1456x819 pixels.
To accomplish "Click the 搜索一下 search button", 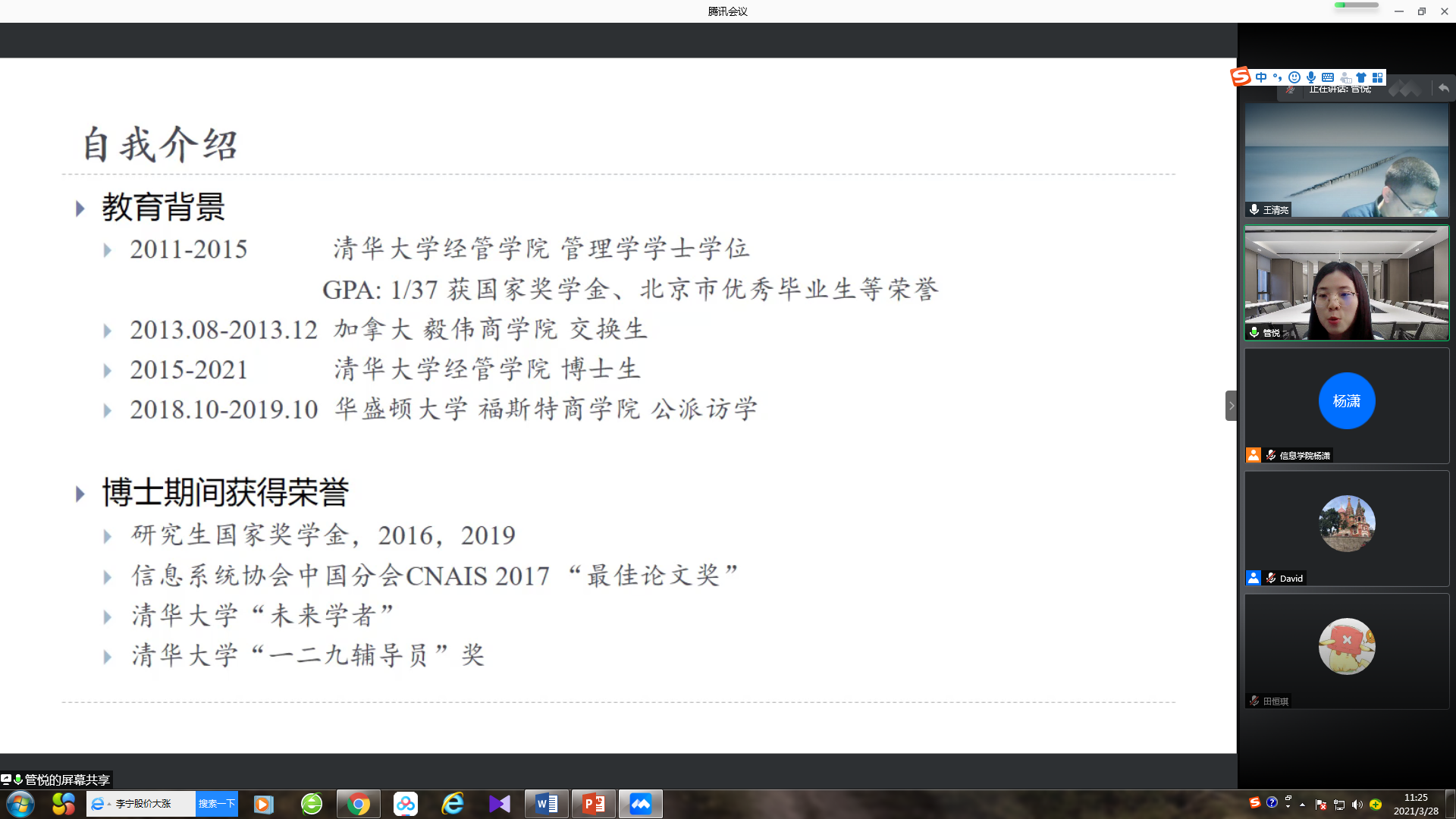I will 217,804.
